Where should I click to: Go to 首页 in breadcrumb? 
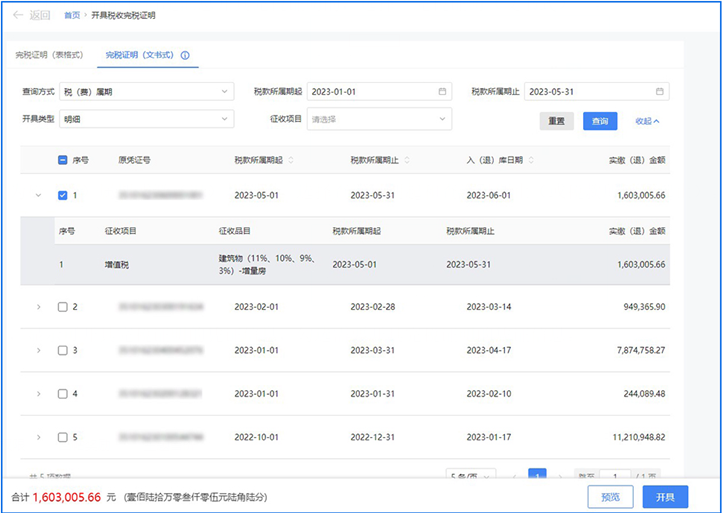(x=72, y=16)
